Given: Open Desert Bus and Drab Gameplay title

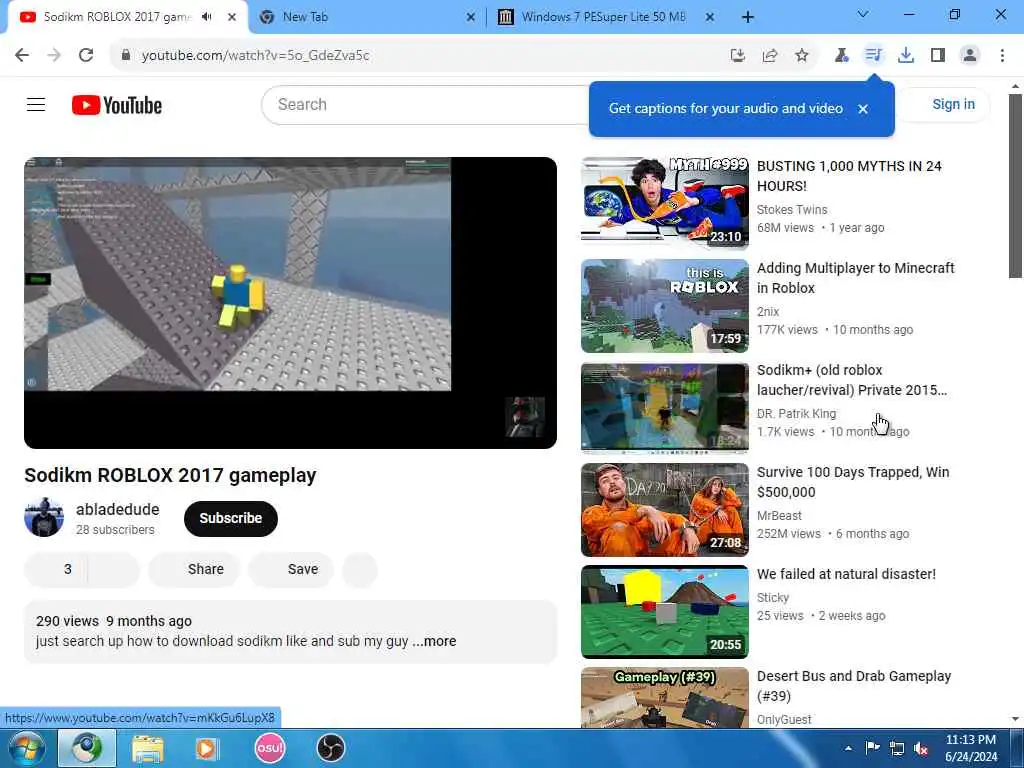Looking at the screenshot, I should click(854, 686).
